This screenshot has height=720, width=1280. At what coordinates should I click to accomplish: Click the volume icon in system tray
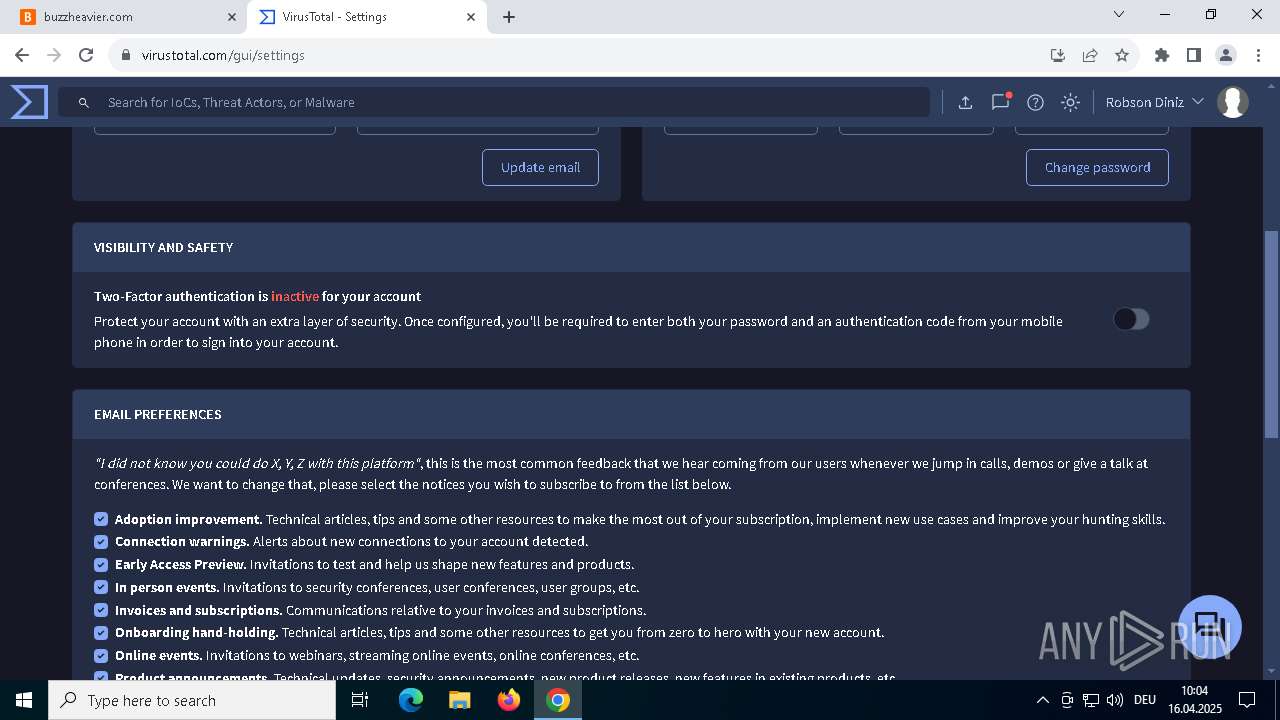tap(1115, 700)
